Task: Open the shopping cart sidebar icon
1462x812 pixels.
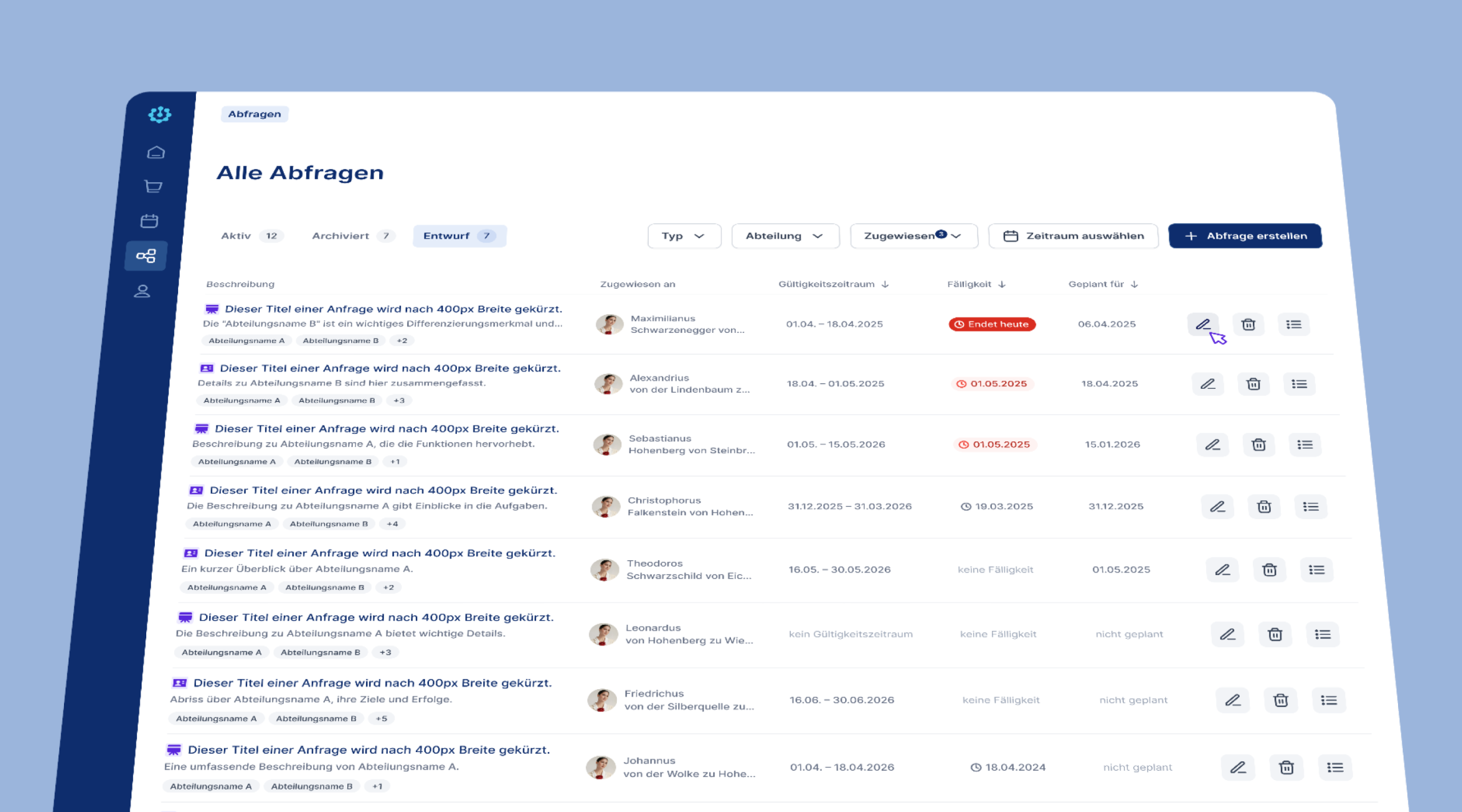Action: (x=152, y=186)
